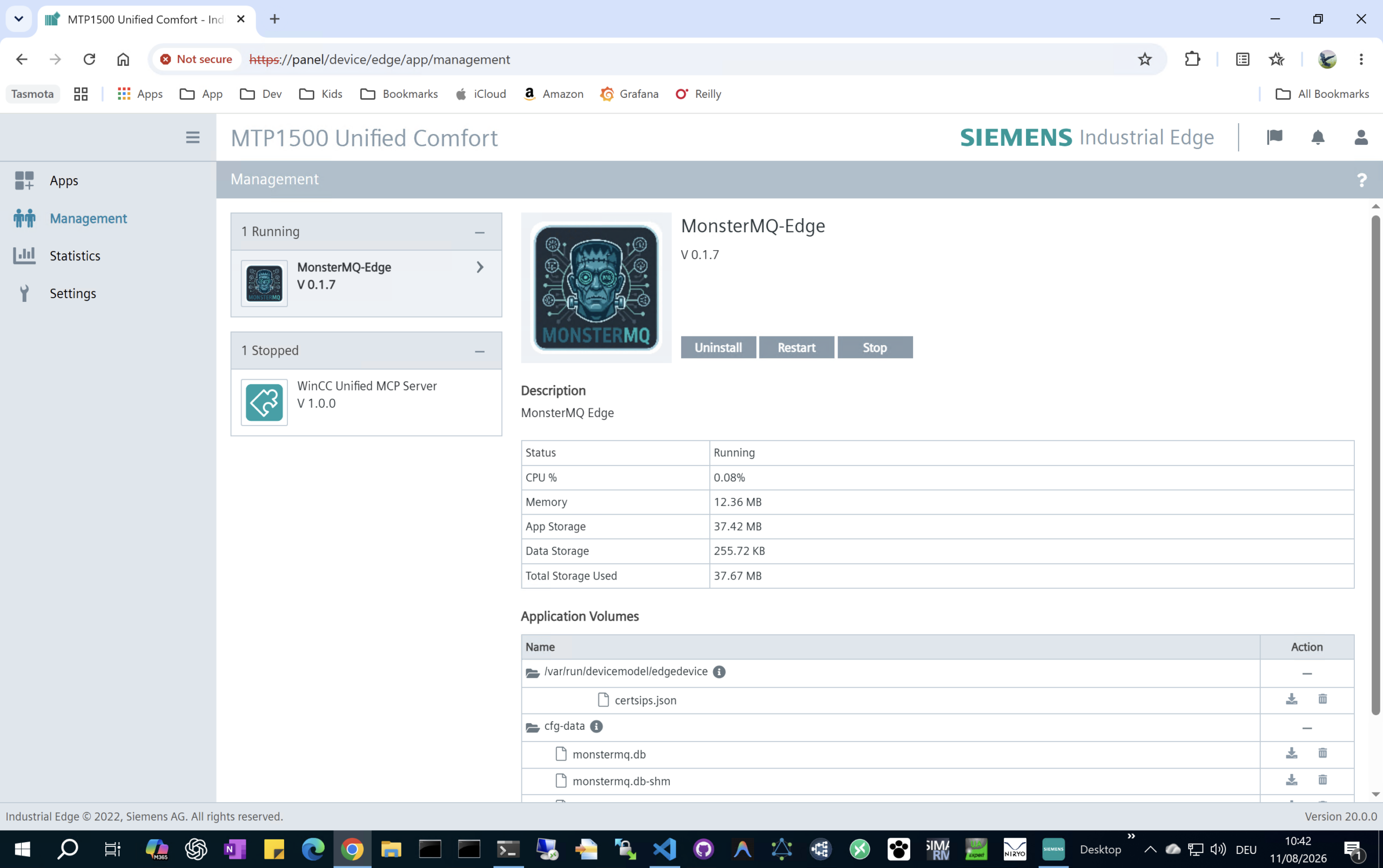
Task: Collapse the 1 Stopped group
Action: click(479, 351)
